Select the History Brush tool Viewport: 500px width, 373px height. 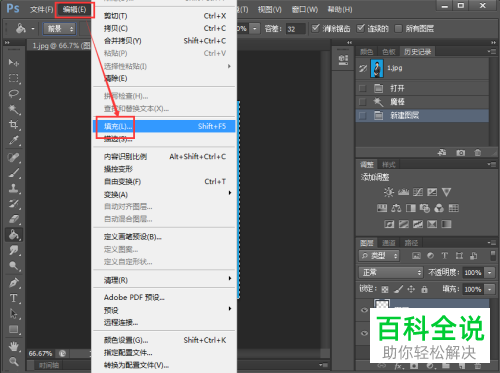pos(14,204)
